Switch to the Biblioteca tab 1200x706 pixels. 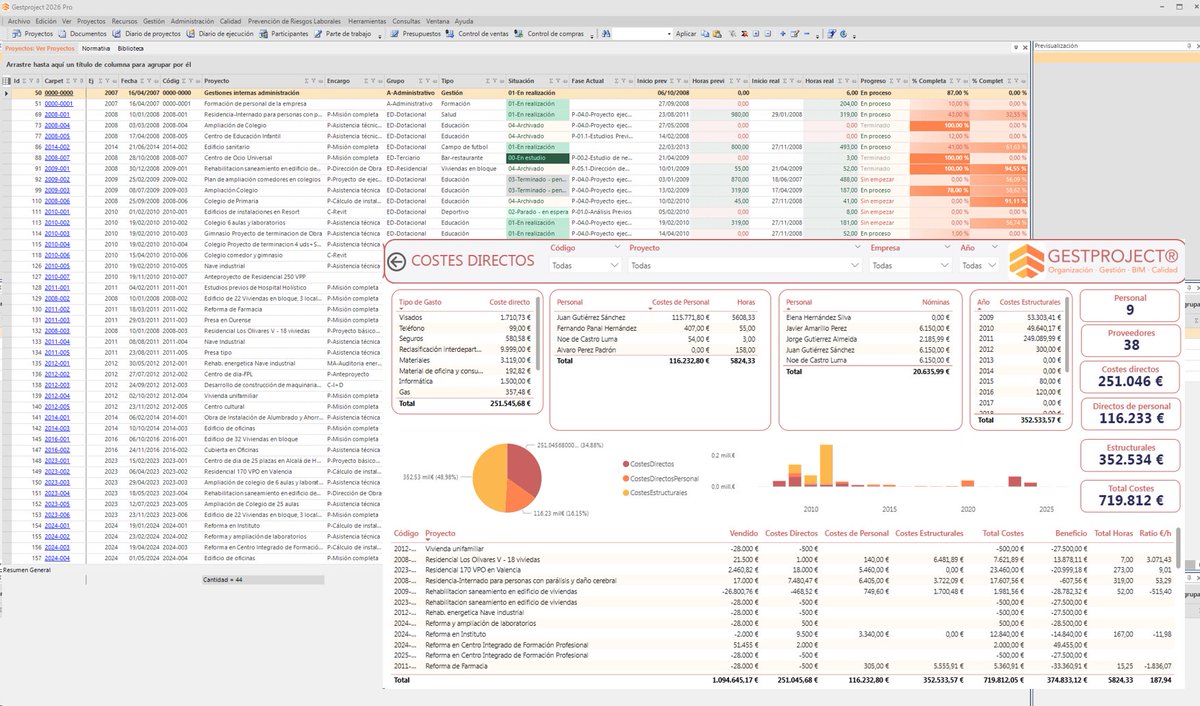click(131, 48)
